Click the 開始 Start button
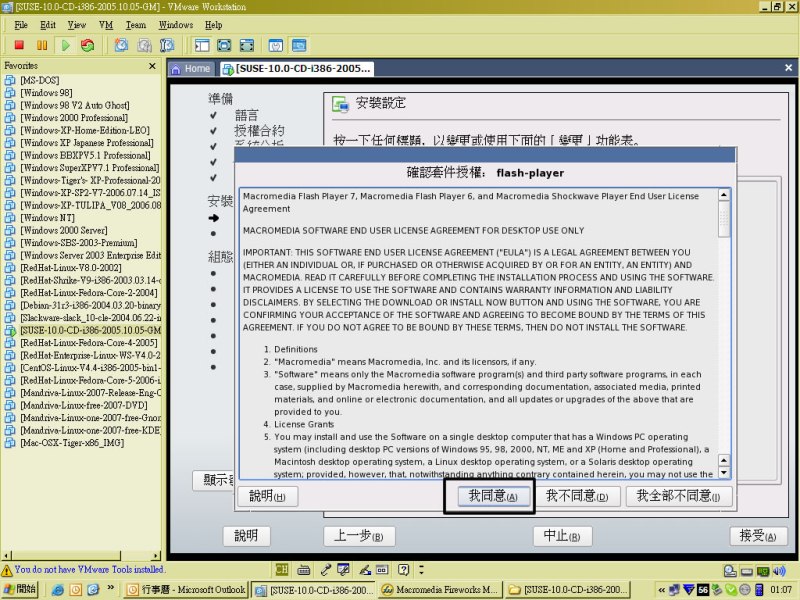Image resolution: width=800 pixels, height=600 pixels. click(20, 589)
